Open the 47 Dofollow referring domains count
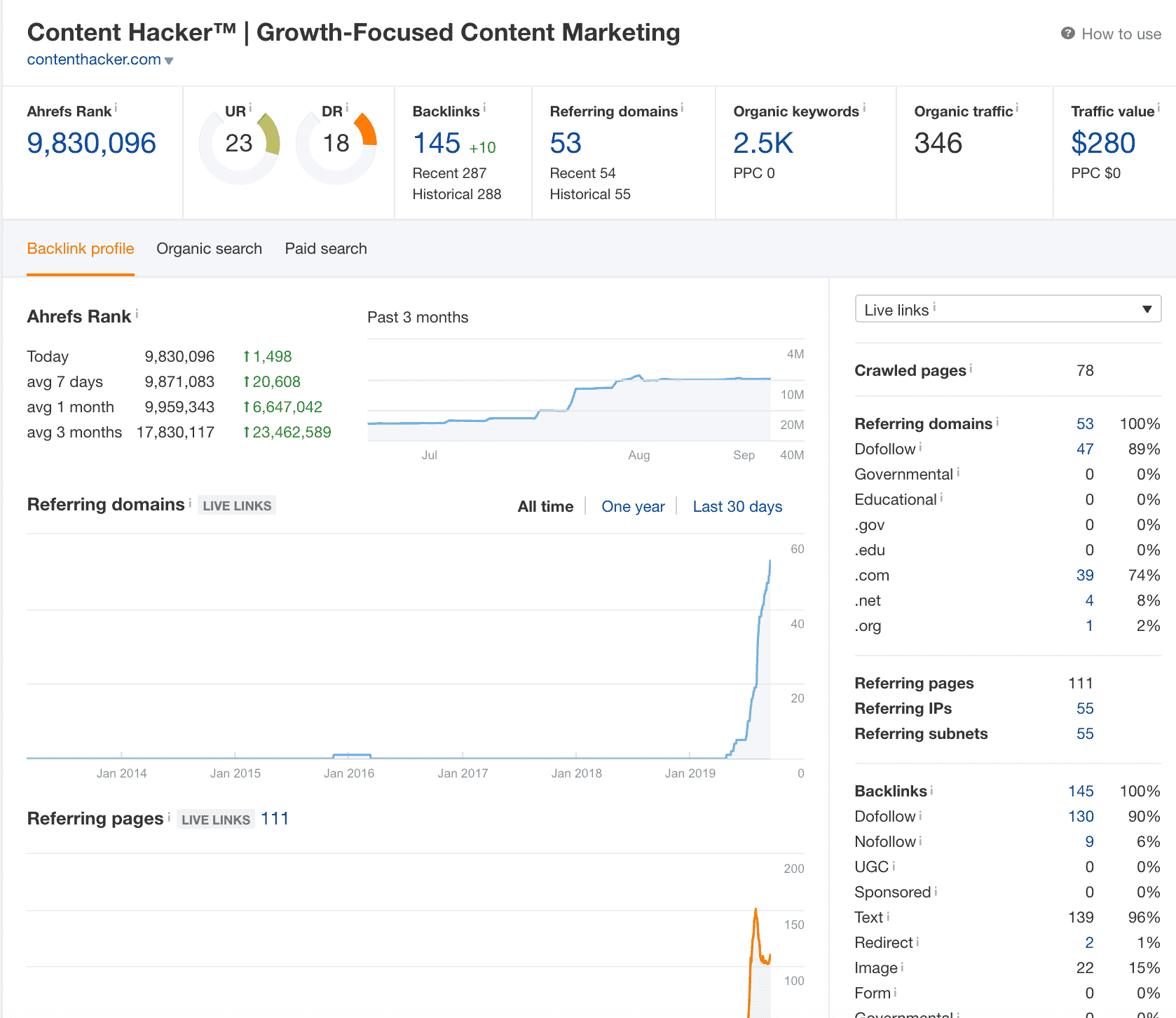The height and width of the screenshot is (1018, 1176). tap(1085, 449)
